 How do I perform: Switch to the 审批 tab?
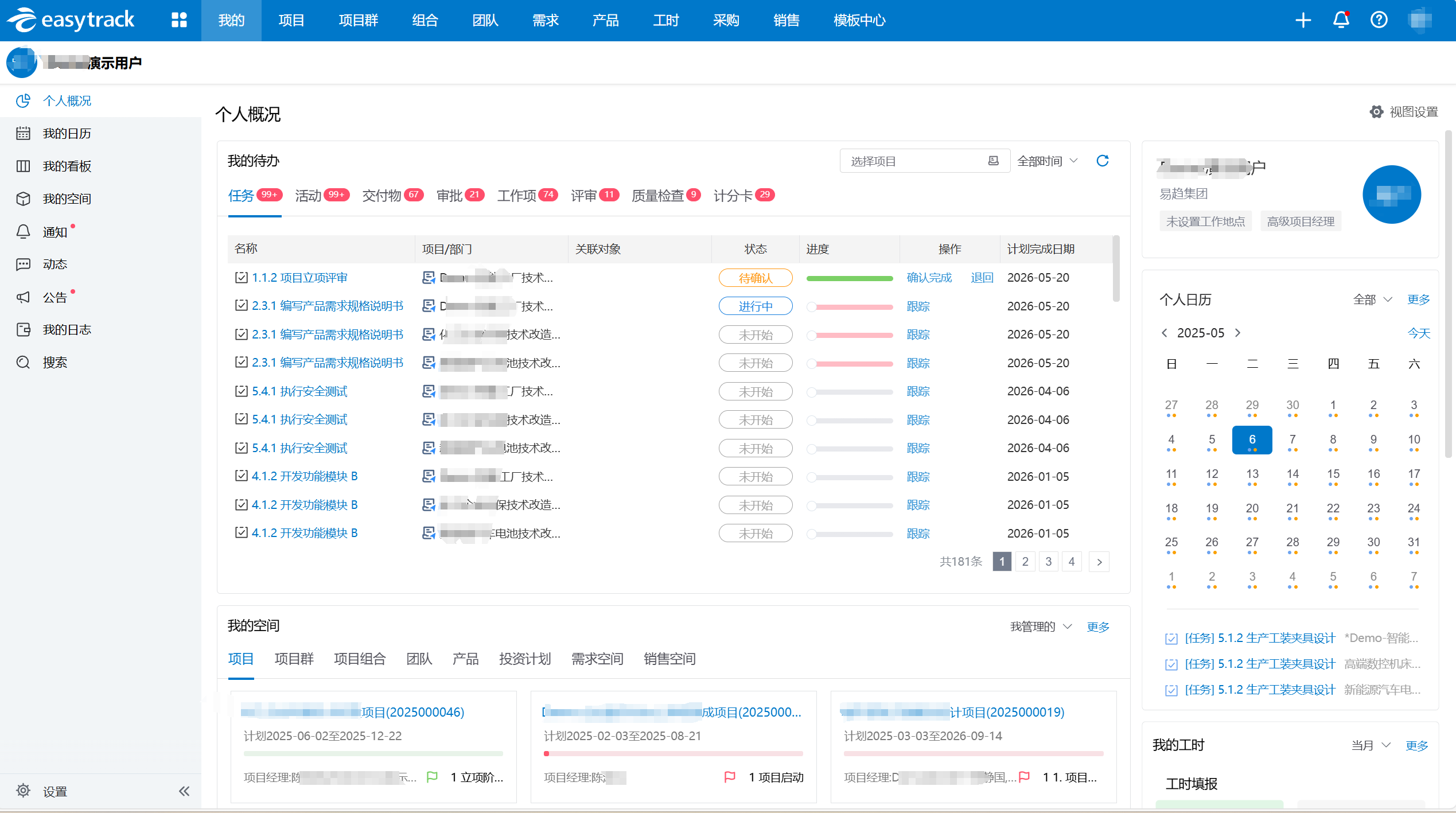click(449, 196)
